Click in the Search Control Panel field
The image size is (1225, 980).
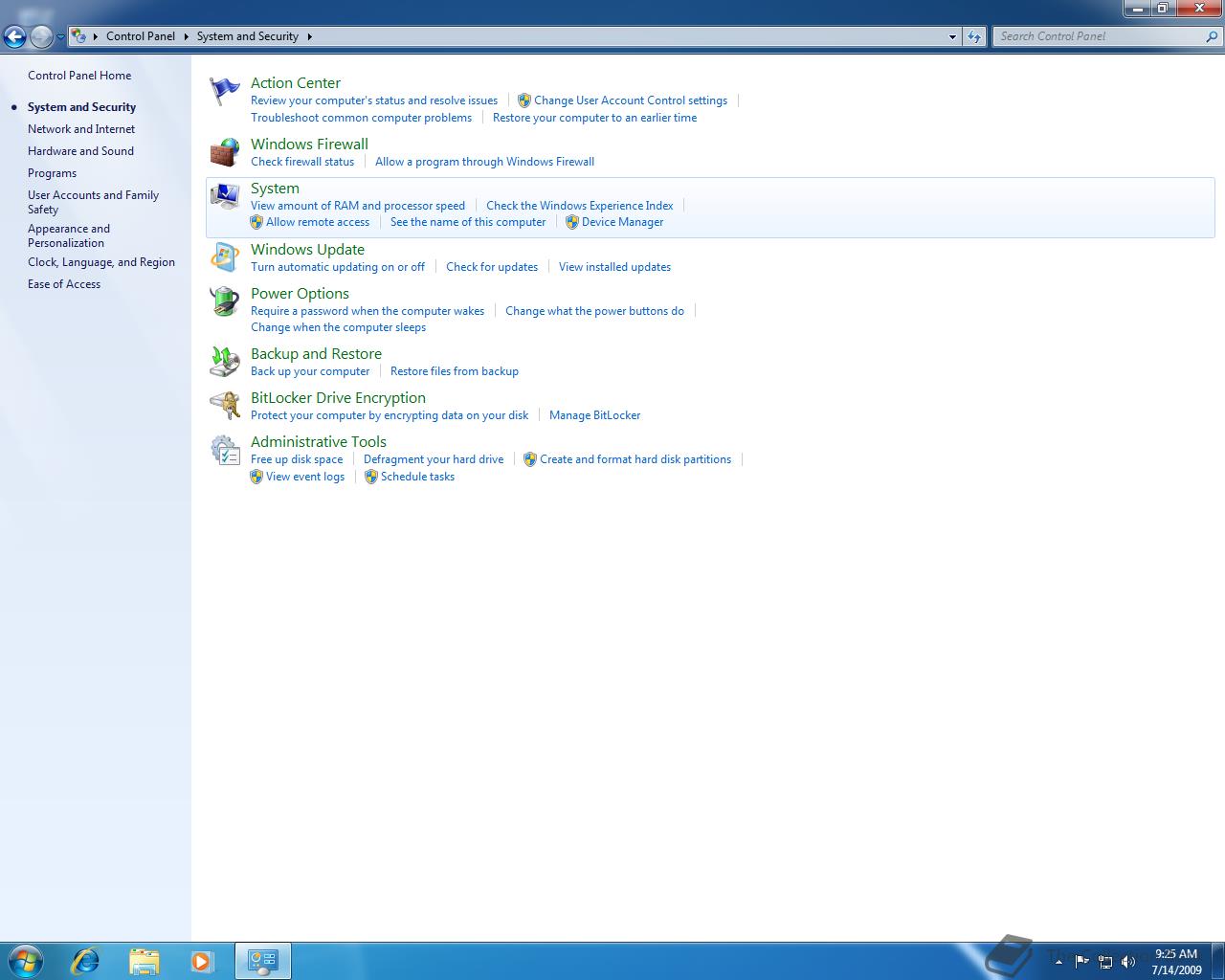(x=1099, y=36)
